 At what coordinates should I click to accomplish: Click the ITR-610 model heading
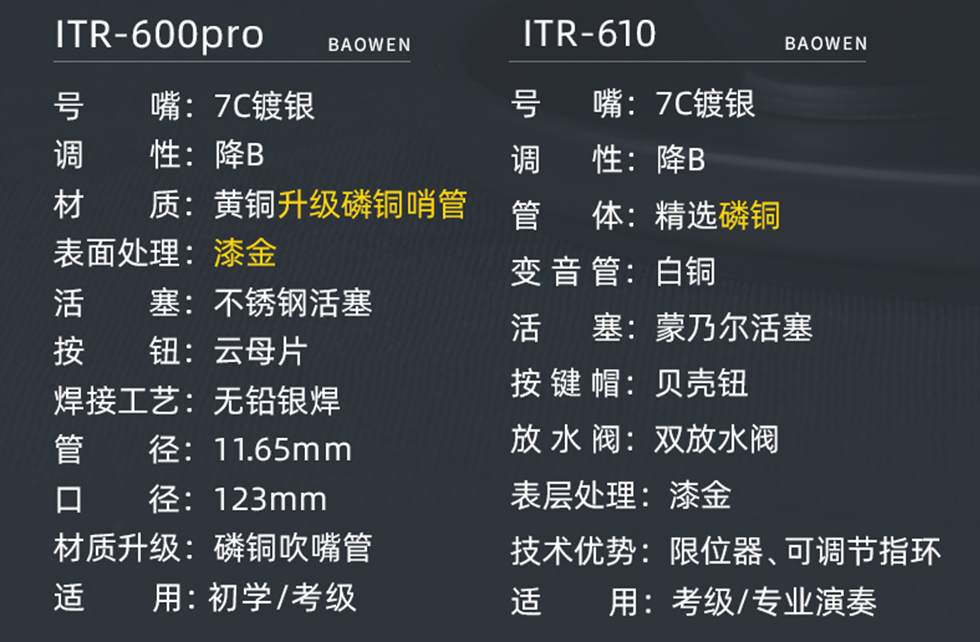[589, 33]
